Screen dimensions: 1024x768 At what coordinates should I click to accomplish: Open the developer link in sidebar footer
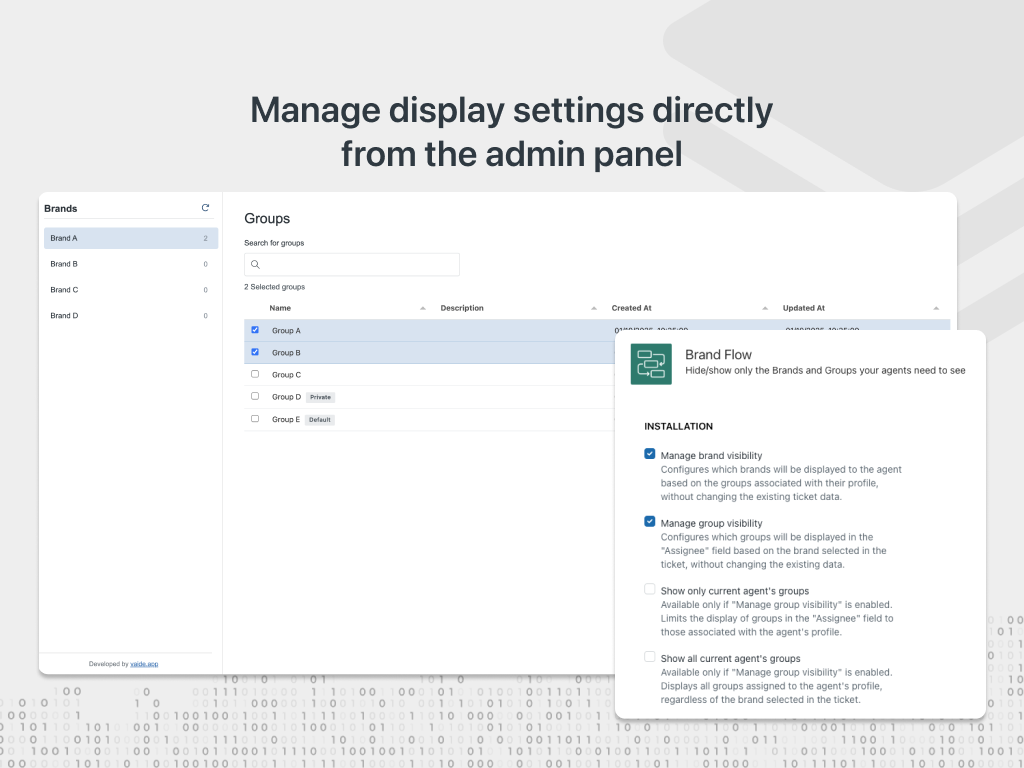(x=145, y=664)
